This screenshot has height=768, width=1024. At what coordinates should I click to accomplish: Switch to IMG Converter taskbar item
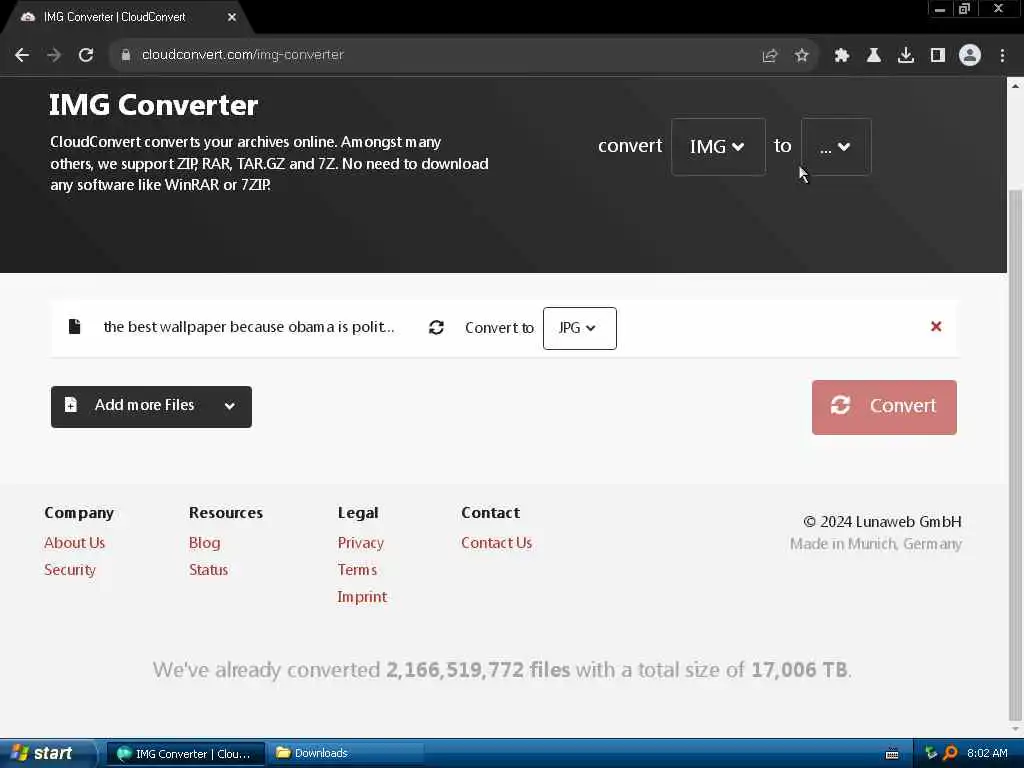(x=186, y=754)
